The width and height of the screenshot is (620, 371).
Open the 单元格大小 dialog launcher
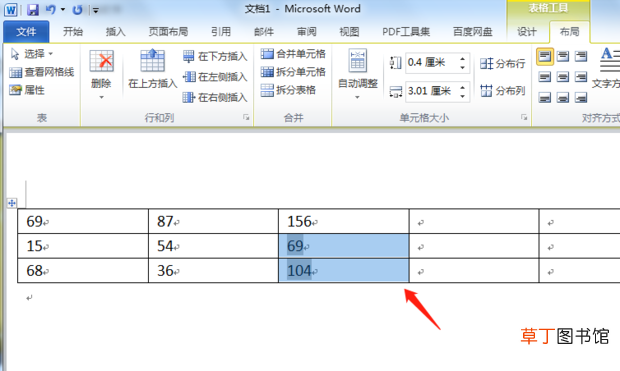pos(524,117)
